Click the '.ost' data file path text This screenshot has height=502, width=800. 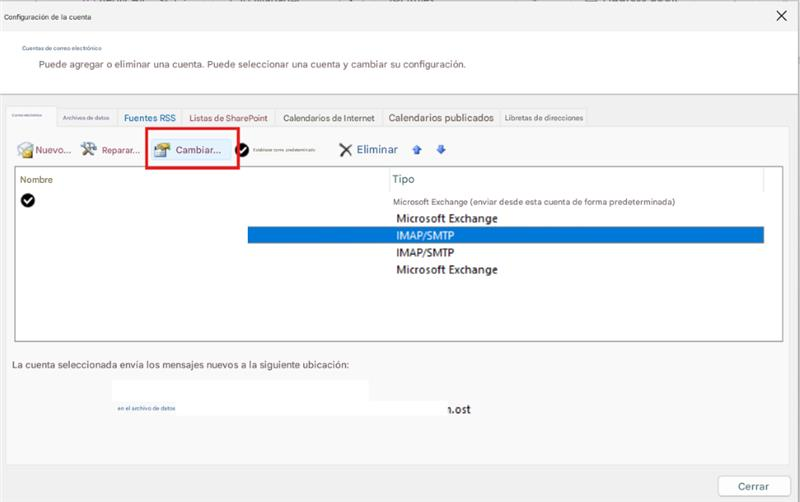(459, 409)
